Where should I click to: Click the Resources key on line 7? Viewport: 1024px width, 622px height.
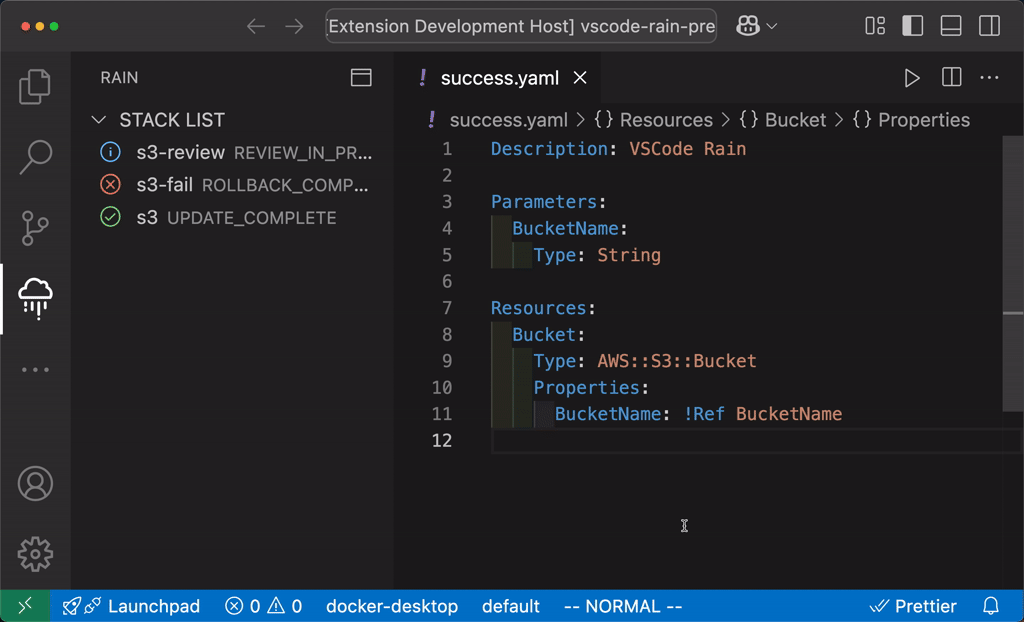tap(539, 308)
